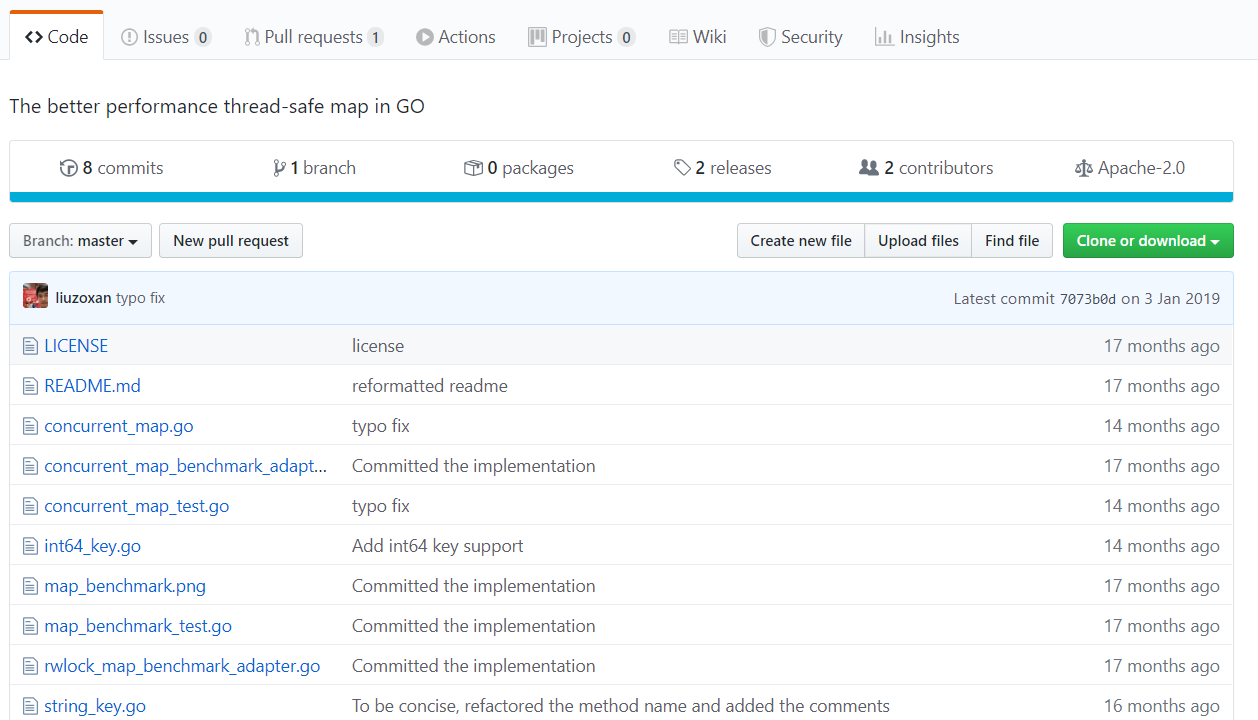Open the Pull requests tab
1258x720 pixels.
pyautogui.click(x=313, y=37)
